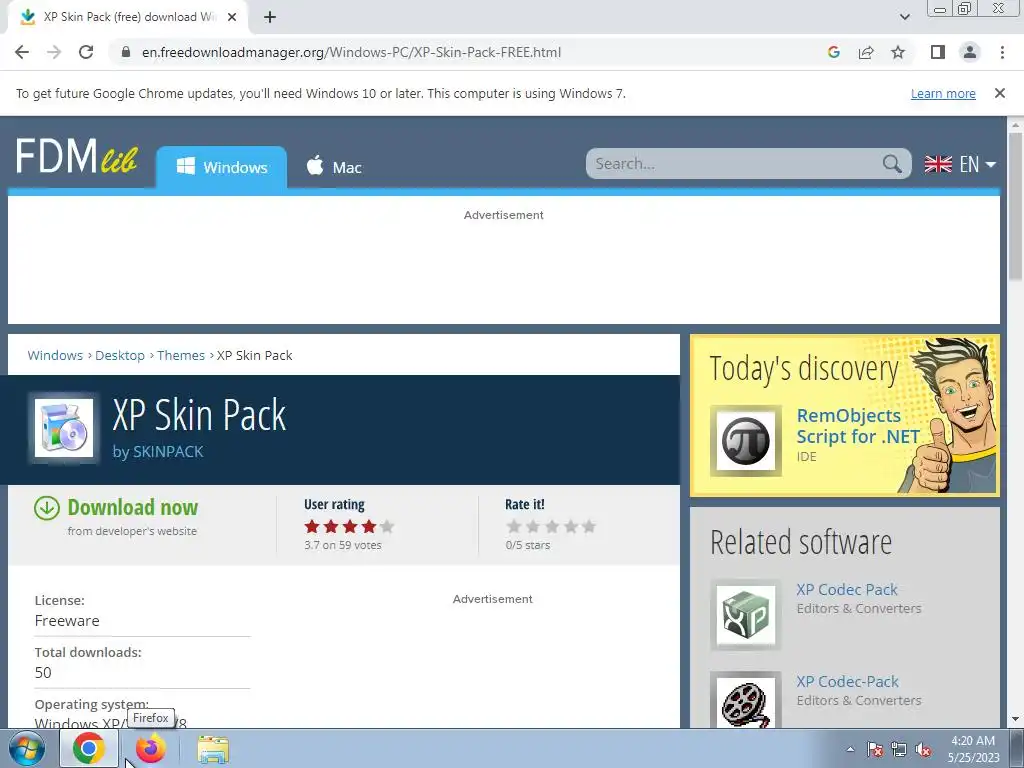Viewport: 1024px width, 768px height.
Task: Click the Google icon in the address bar
Action: tap(833, 52)
